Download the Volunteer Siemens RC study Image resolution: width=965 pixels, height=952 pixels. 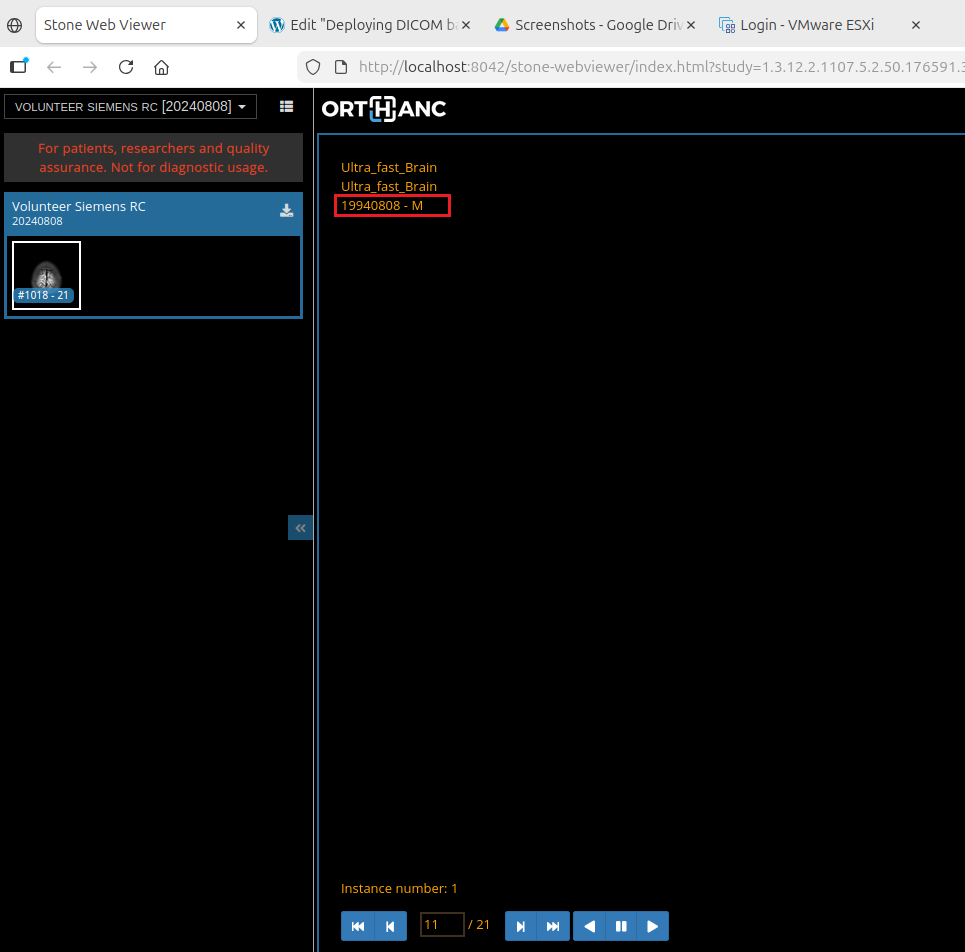(x=286, y=210)
